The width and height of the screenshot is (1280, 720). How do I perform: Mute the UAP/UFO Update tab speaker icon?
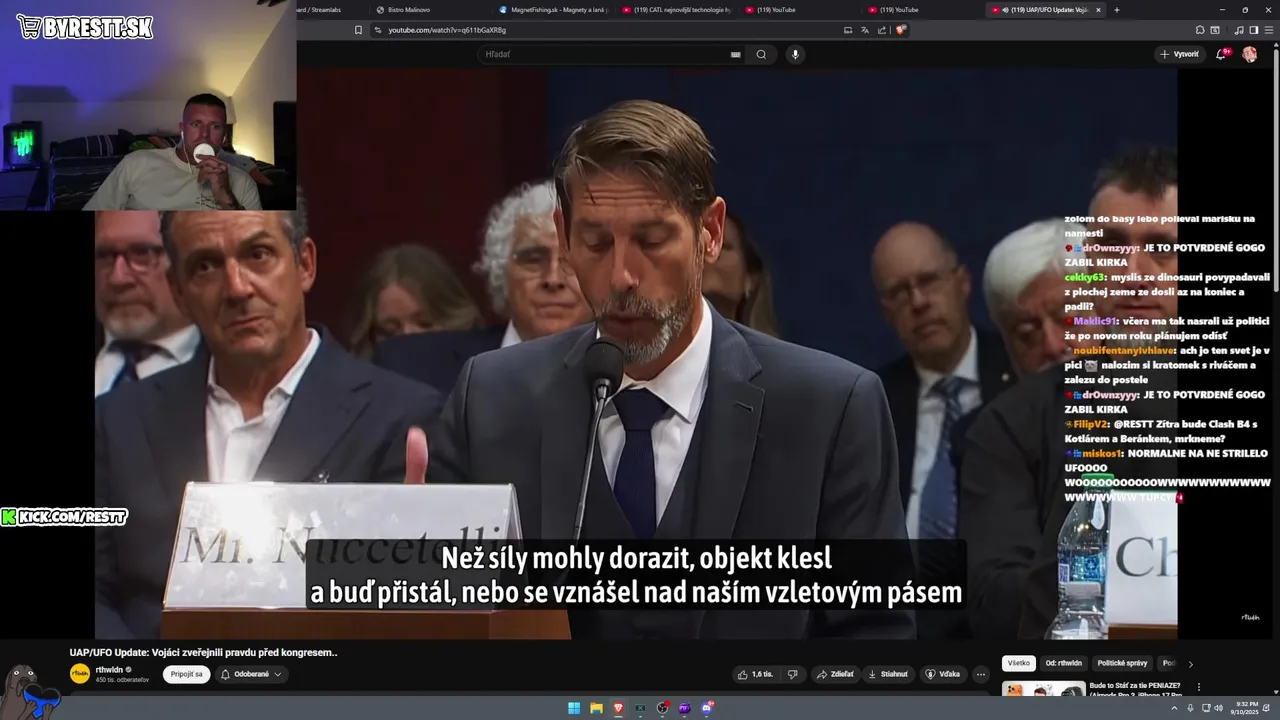(1005, 10)
